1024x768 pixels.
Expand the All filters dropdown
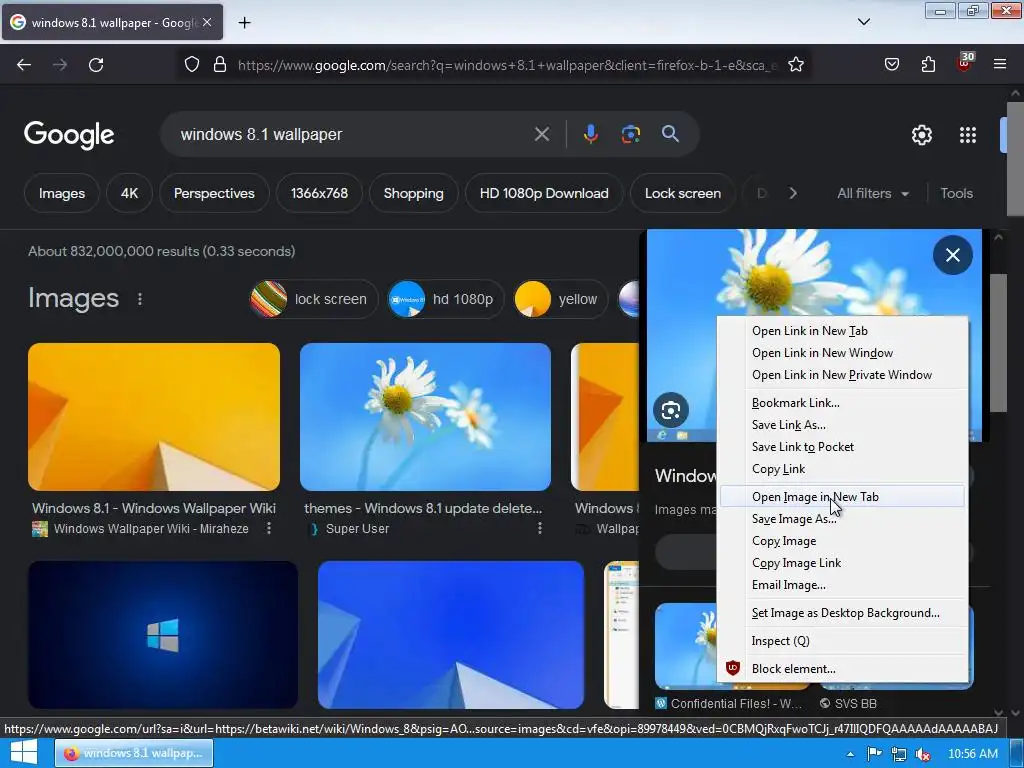[x=872, y=193]
